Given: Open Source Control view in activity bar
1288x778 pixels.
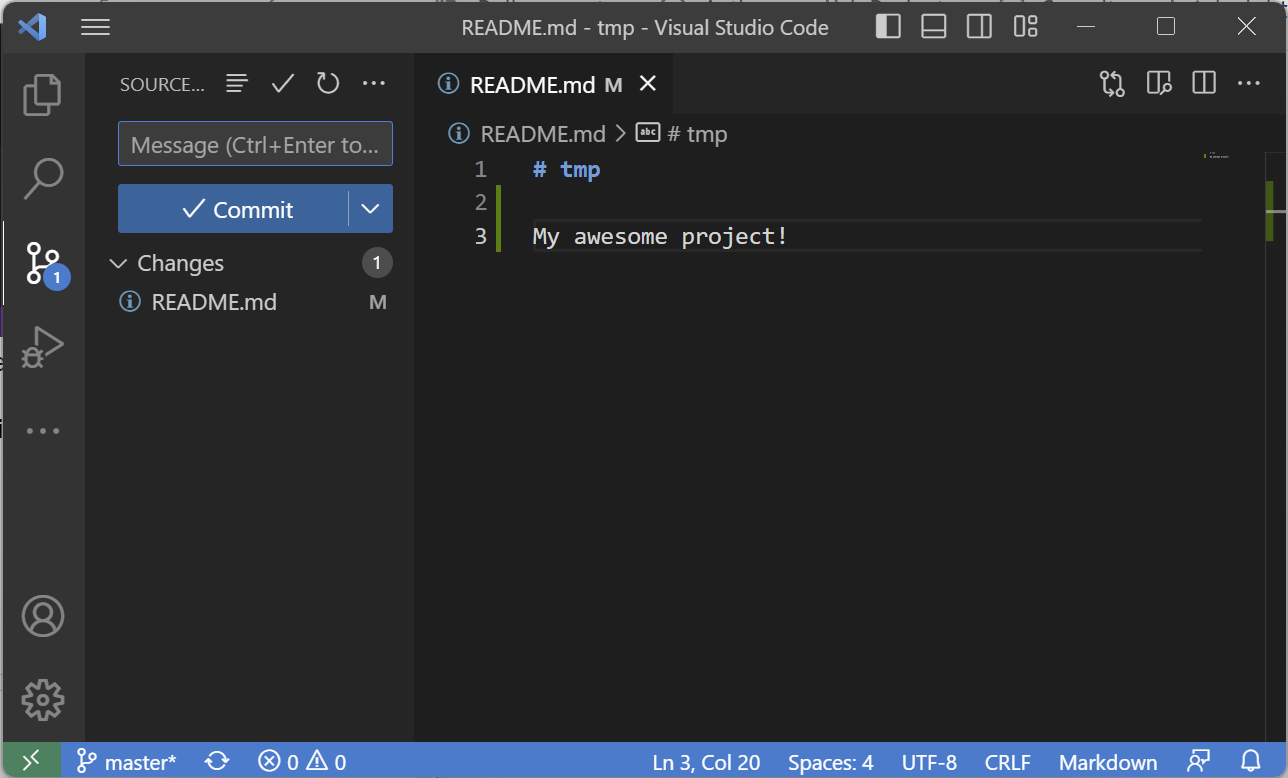Looking at the screenshot, I should click(x=44, y=264).
